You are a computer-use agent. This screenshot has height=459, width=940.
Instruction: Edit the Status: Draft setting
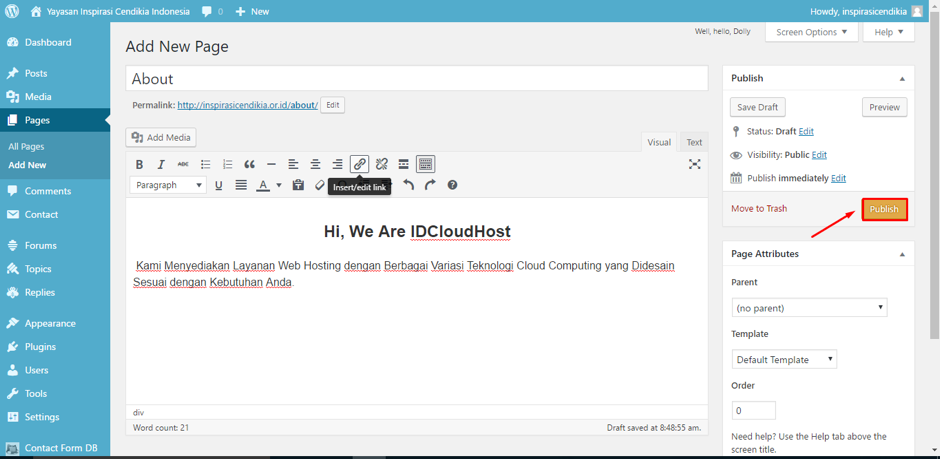806,131
